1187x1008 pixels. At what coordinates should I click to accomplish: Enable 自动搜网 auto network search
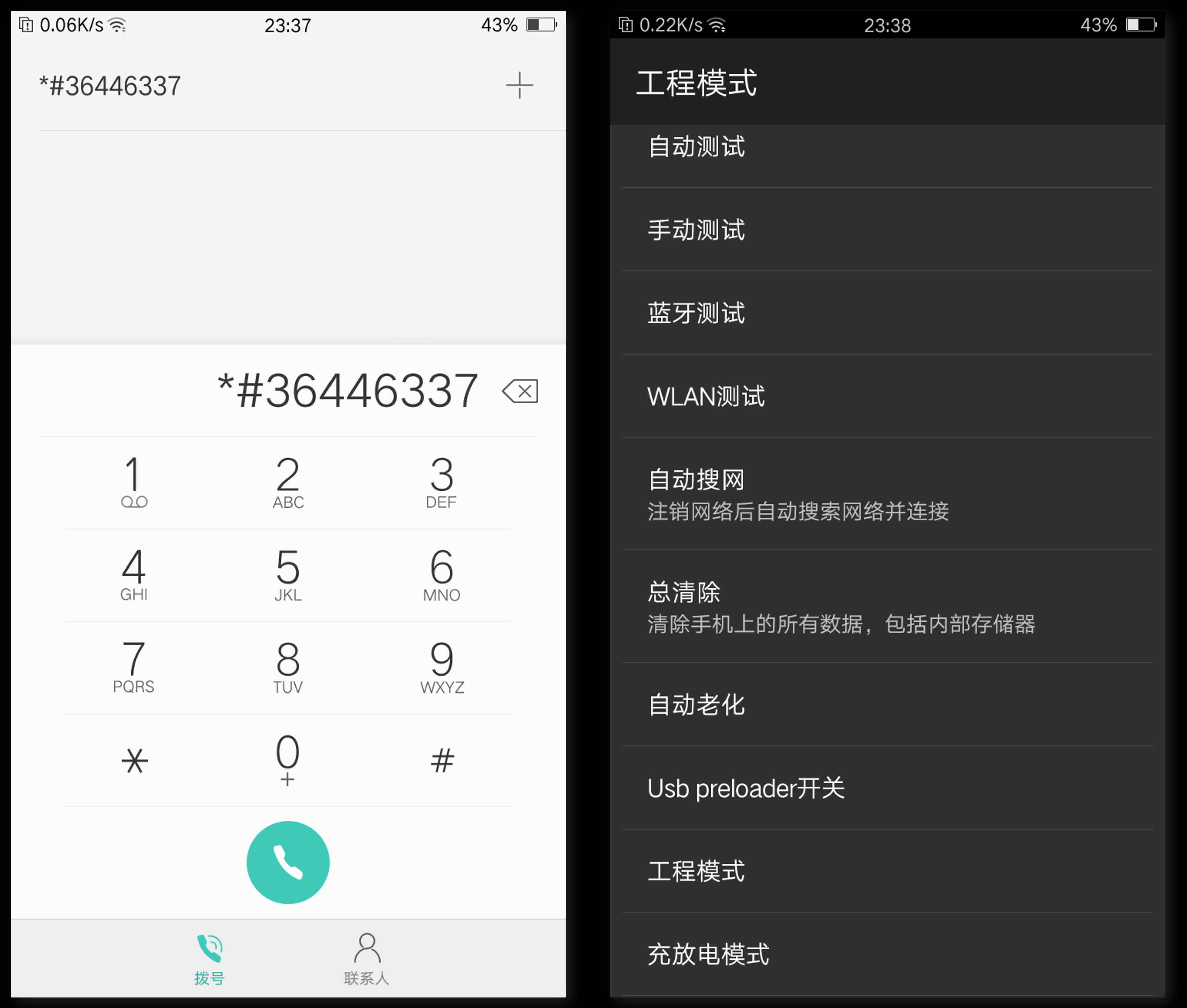pos(890,505)
